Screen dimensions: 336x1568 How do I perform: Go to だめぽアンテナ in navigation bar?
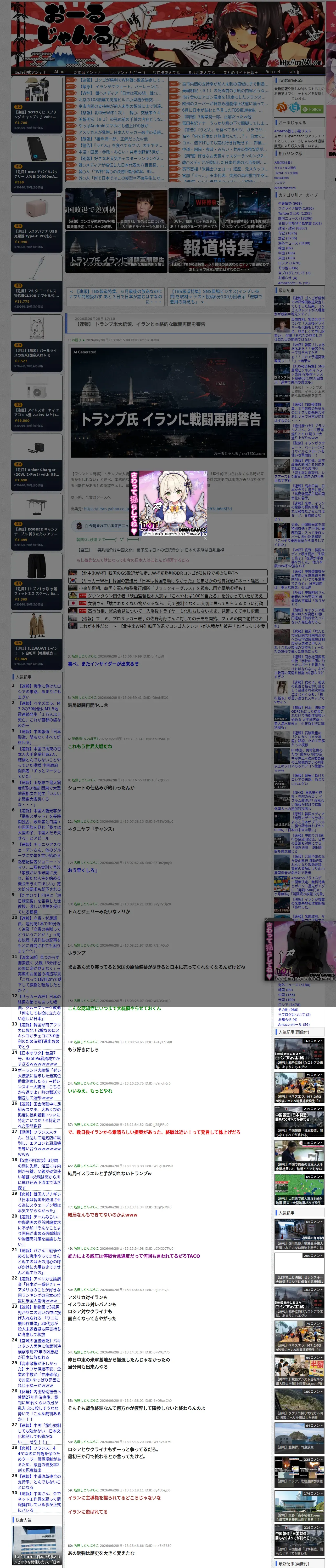click(x=87, y=72)
